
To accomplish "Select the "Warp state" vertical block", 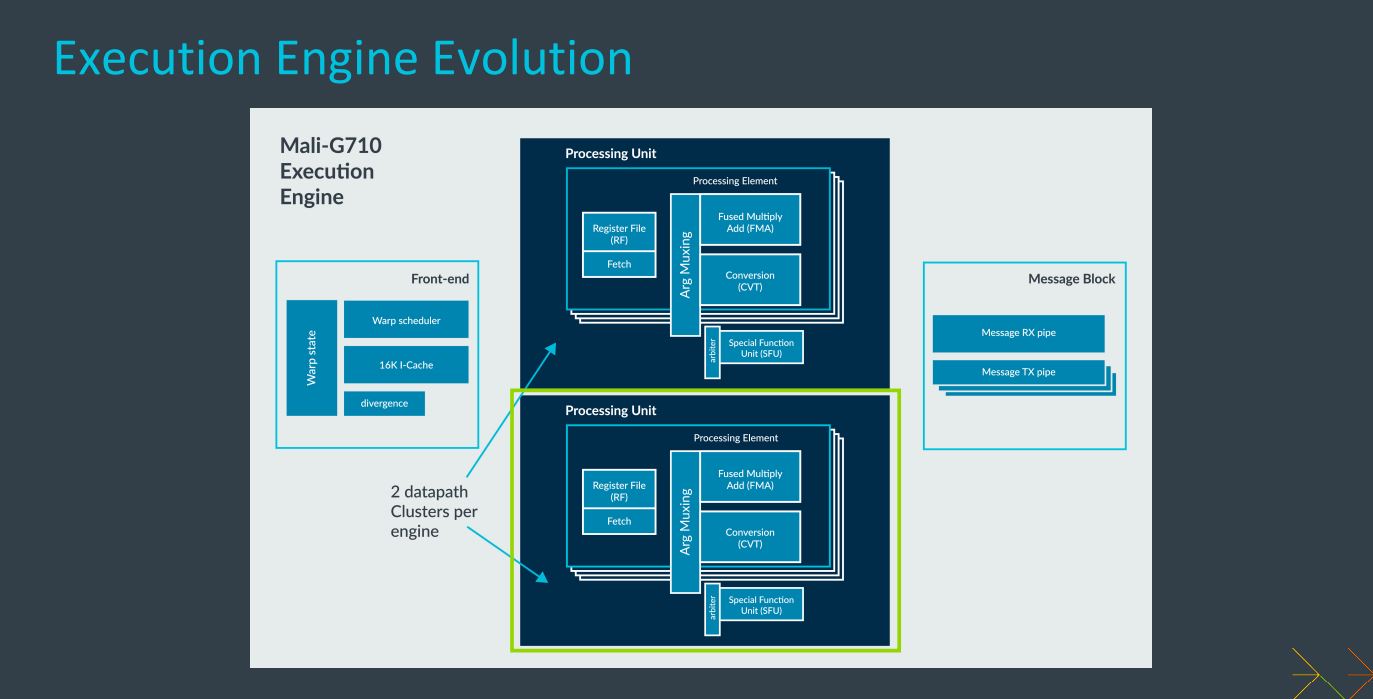I will [311, 357].
